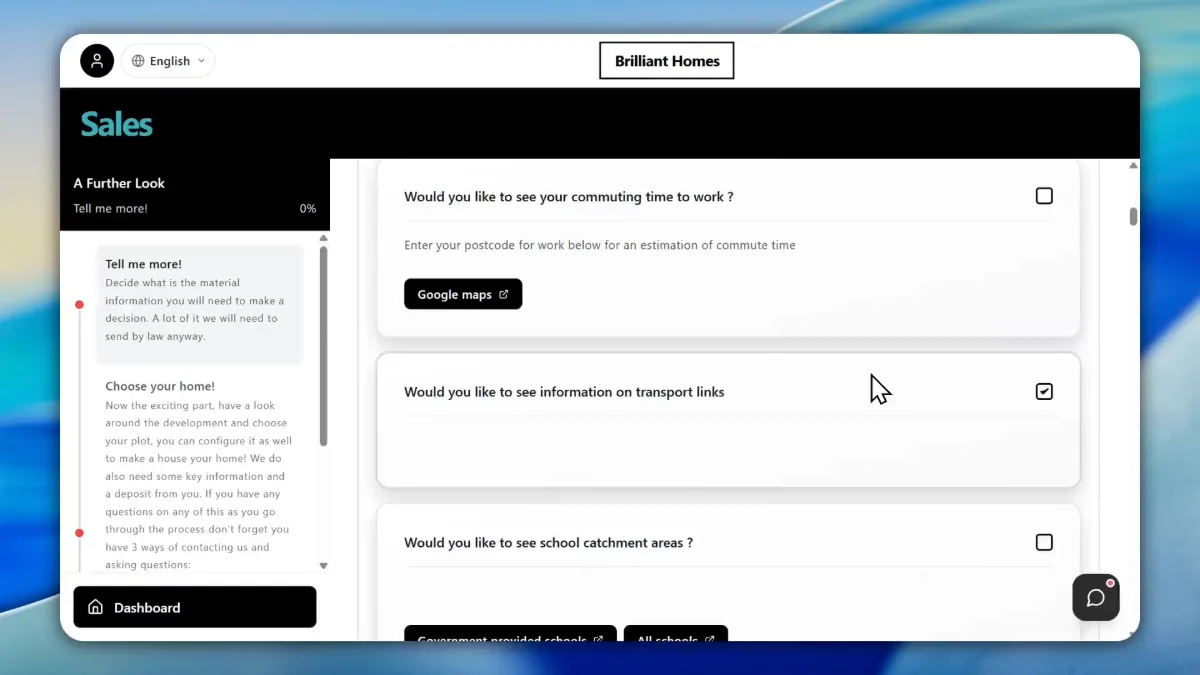Click the sidebar scrollbar down arrow

click(323, 566)
